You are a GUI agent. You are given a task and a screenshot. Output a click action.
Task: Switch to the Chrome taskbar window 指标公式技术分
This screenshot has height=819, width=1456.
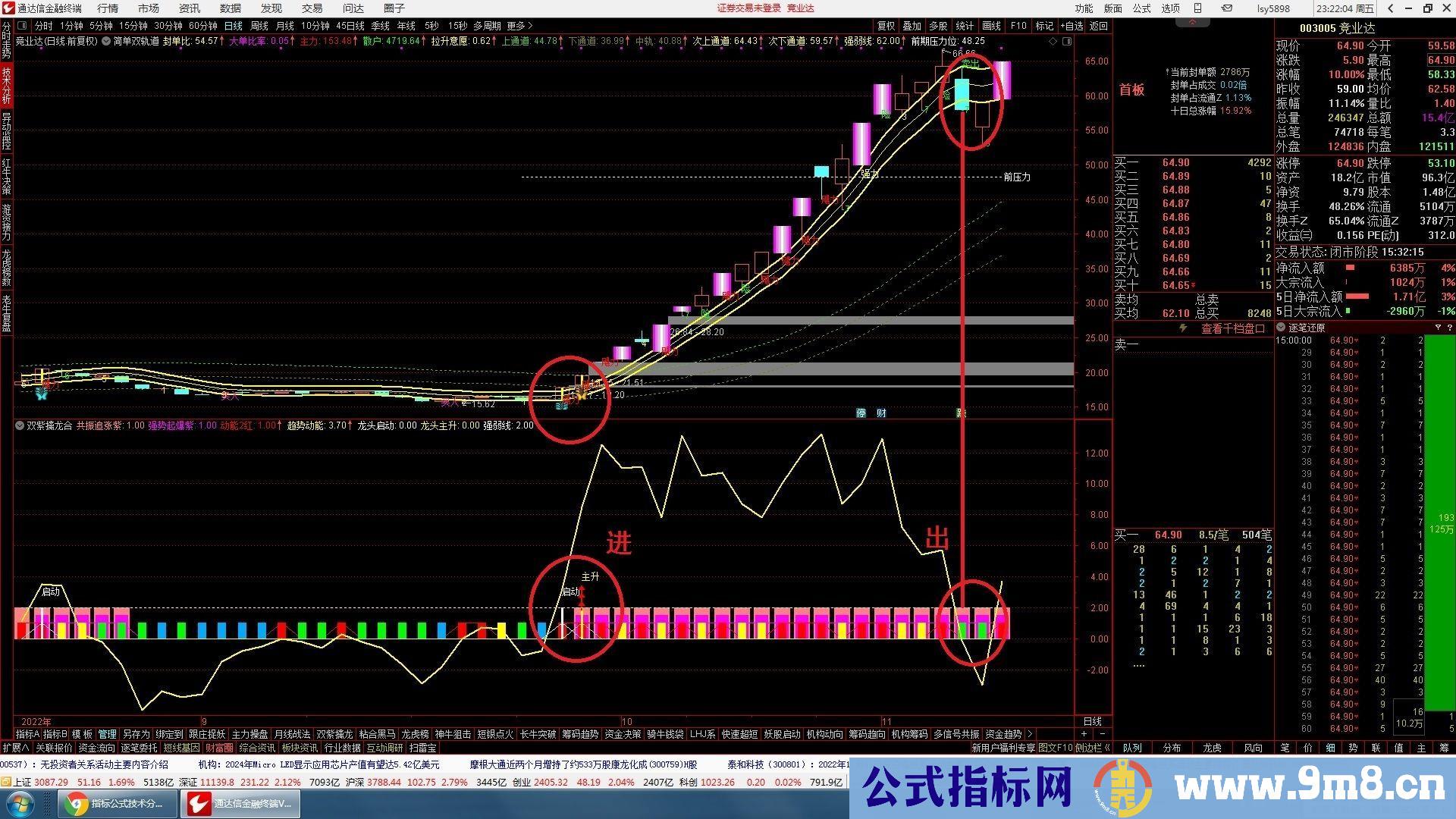pos(118,803)
